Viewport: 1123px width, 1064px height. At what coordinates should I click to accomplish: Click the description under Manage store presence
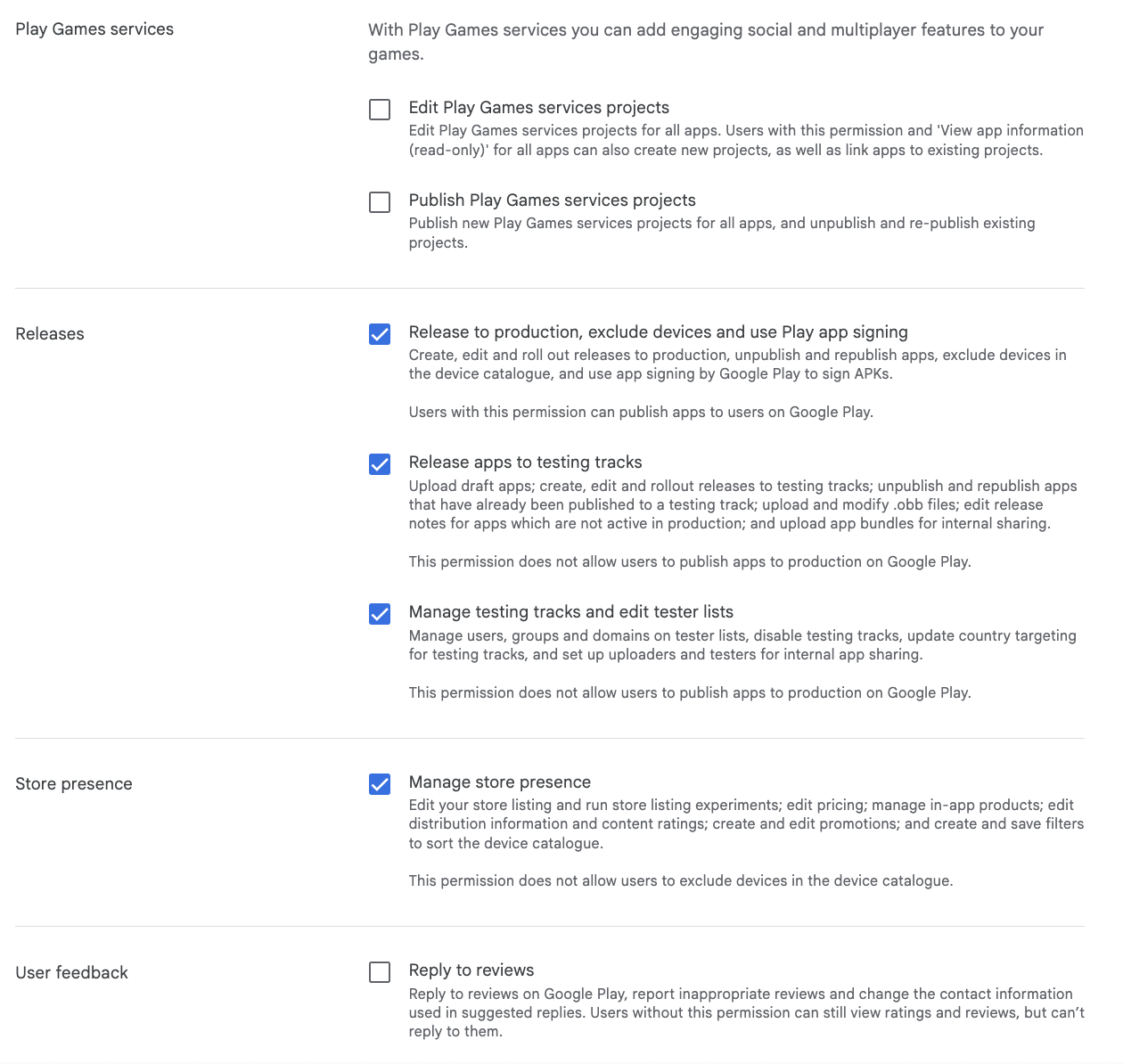(x=744, y=823)
